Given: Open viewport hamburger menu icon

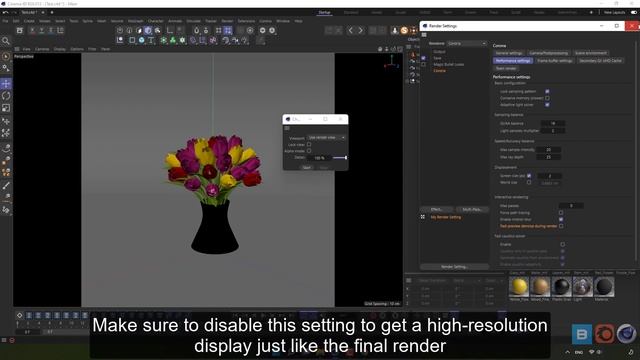Looking at the screenshot, I should 17,49.
